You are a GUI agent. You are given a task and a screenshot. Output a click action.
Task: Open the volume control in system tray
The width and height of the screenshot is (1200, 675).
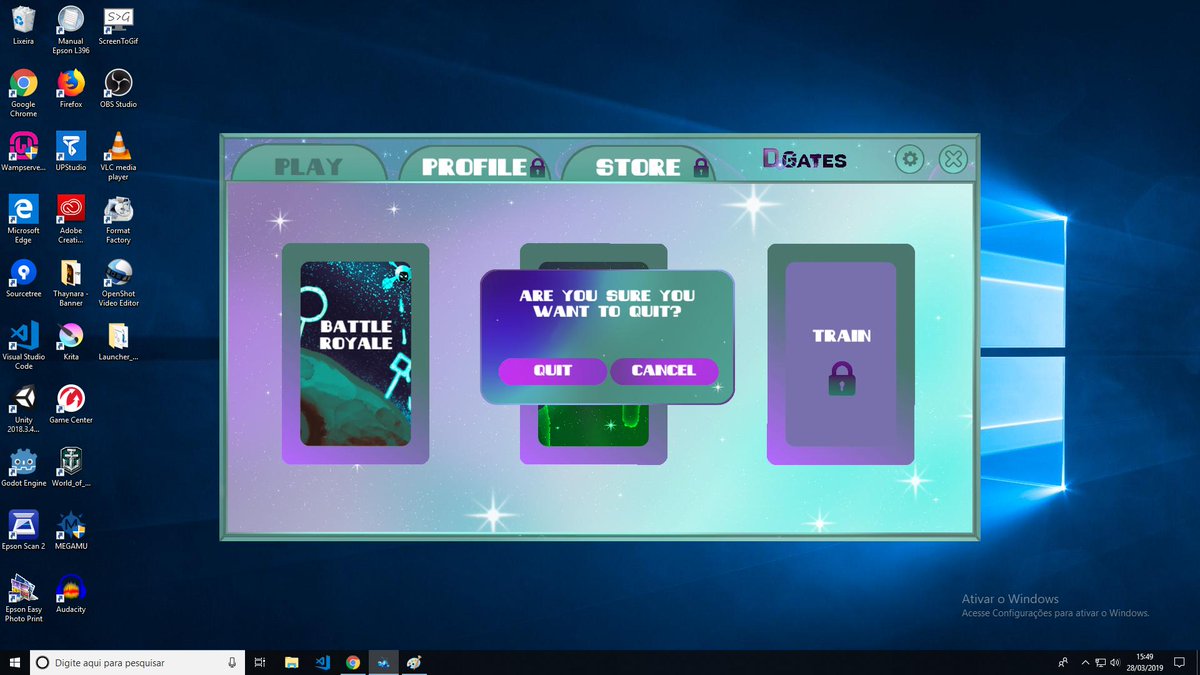pyautogui.click(x=1117, y=662)
